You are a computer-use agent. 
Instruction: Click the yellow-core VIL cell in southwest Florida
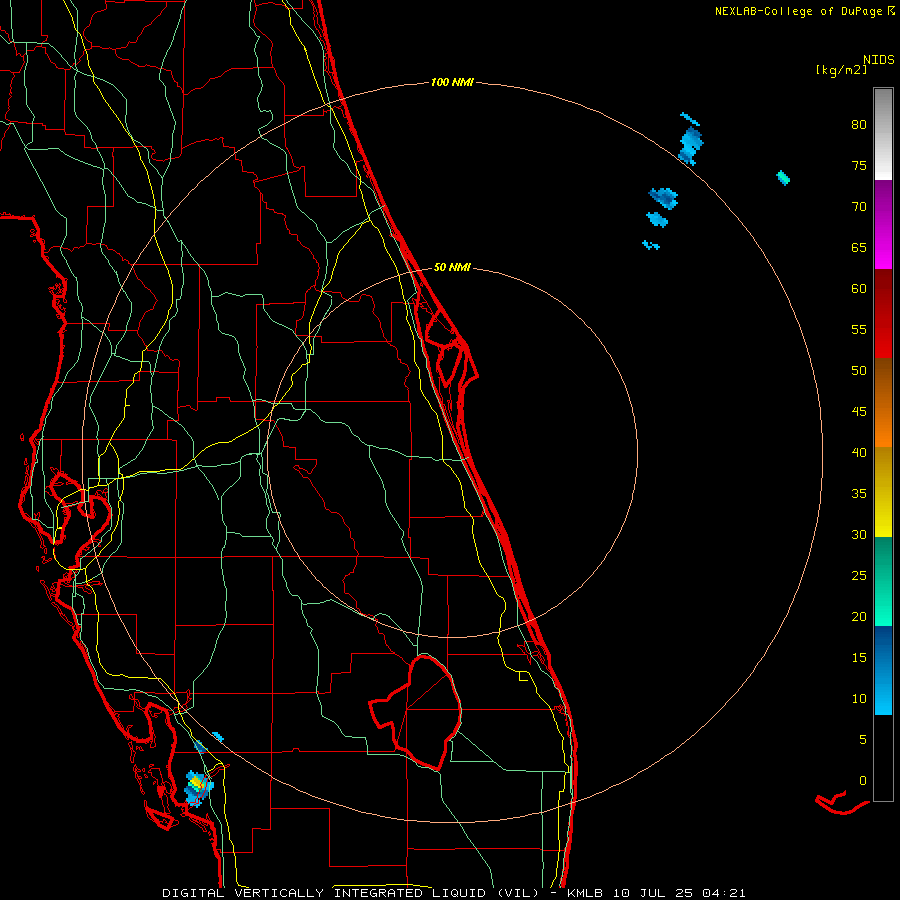(197, 788)
